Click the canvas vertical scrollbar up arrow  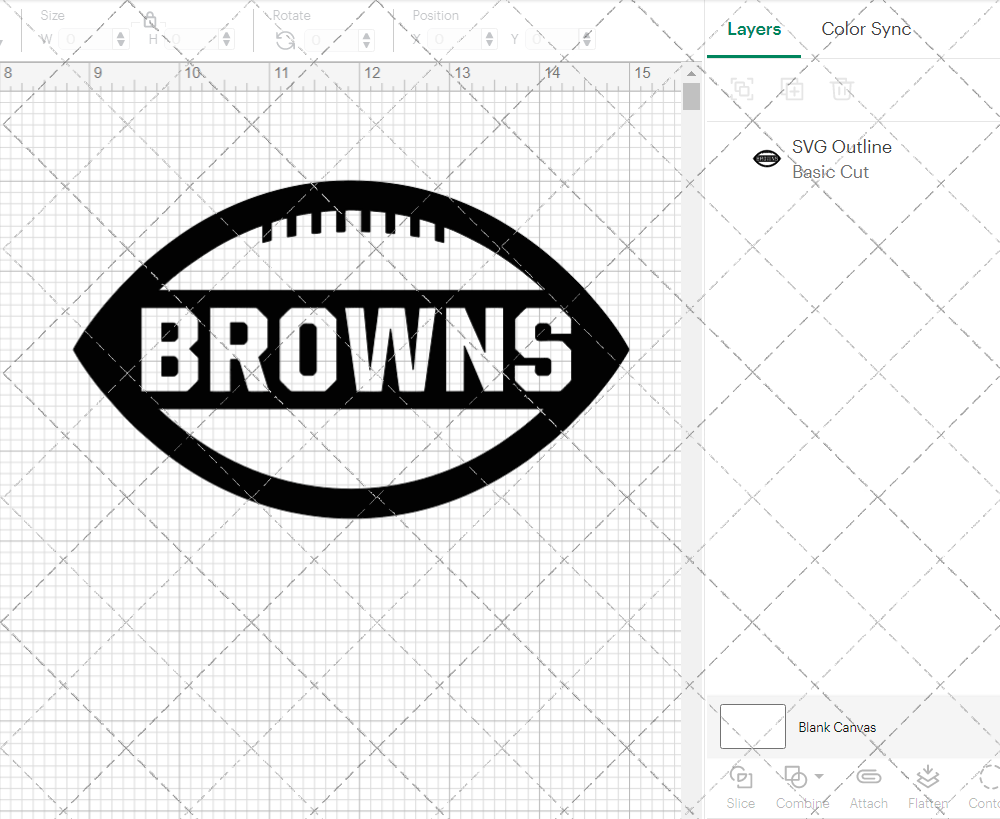point(691,74)
